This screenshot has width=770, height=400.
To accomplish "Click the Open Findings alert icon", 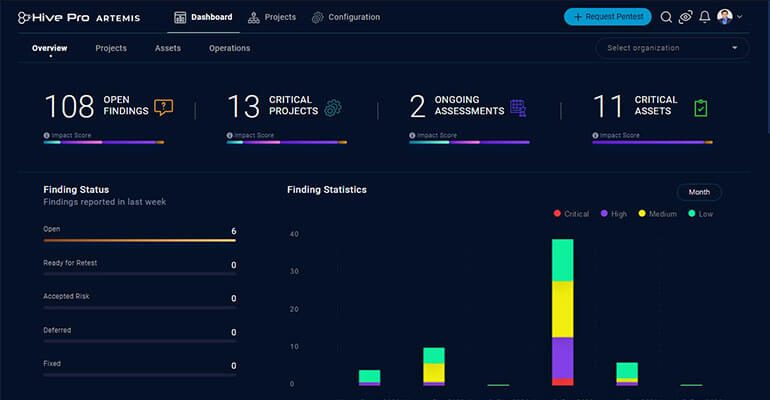I will pyautogui.click(x=164, y=107).
